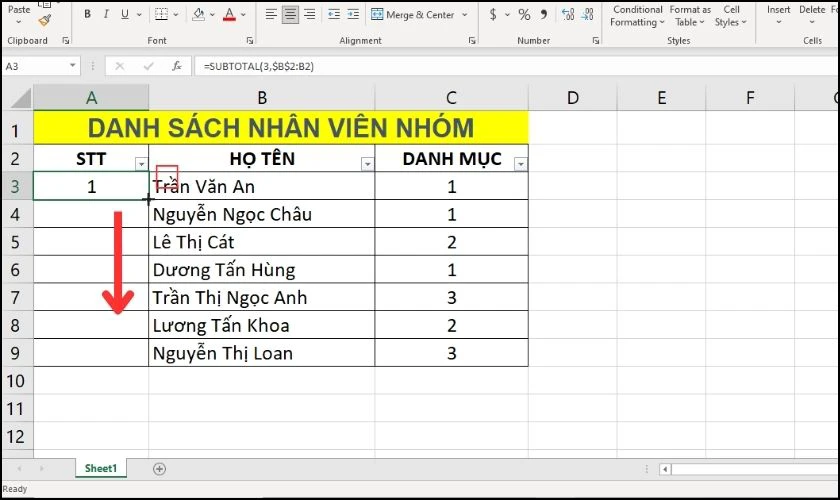Screen dimensions: 840x500
Task: Open Cell Styles gallery
Action: (731, 16)
